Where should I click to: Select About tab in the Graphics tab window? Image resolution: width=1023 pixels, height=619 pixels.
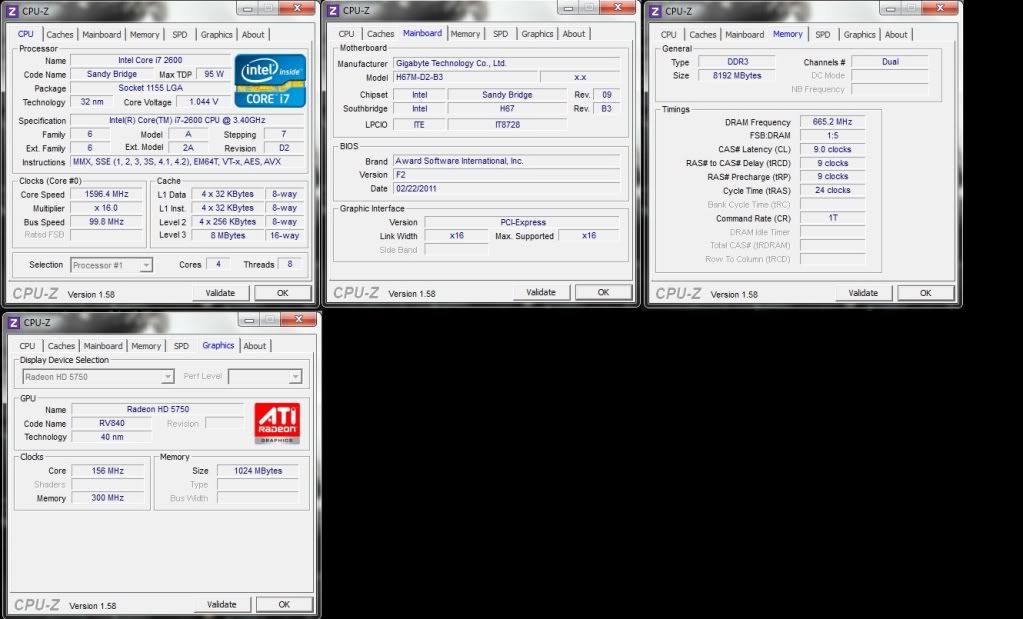click(254, 346)
